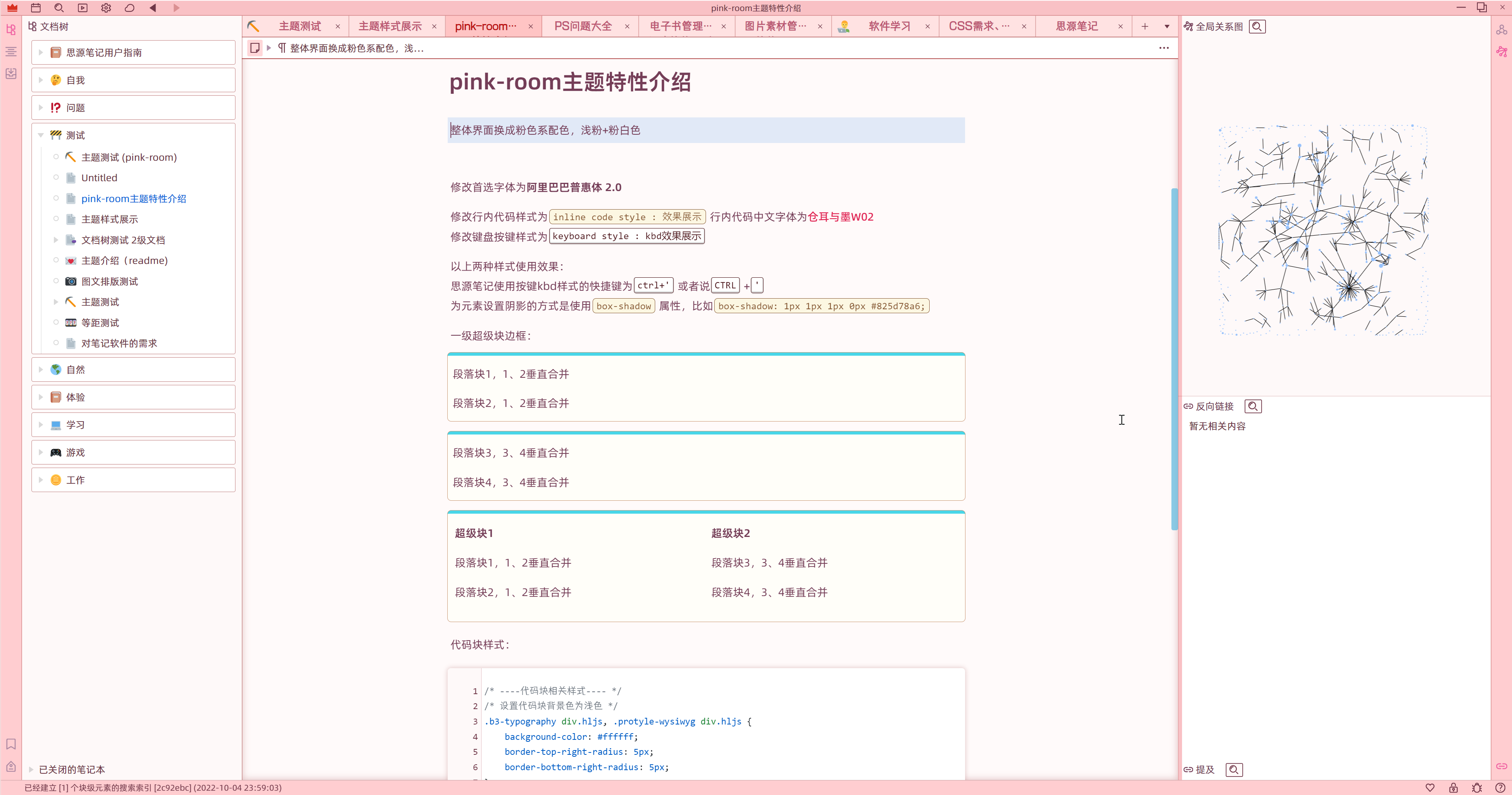This screenshot has width=1512, height=795.
Task: Go back using the left arrow
Action: (153, 7)
